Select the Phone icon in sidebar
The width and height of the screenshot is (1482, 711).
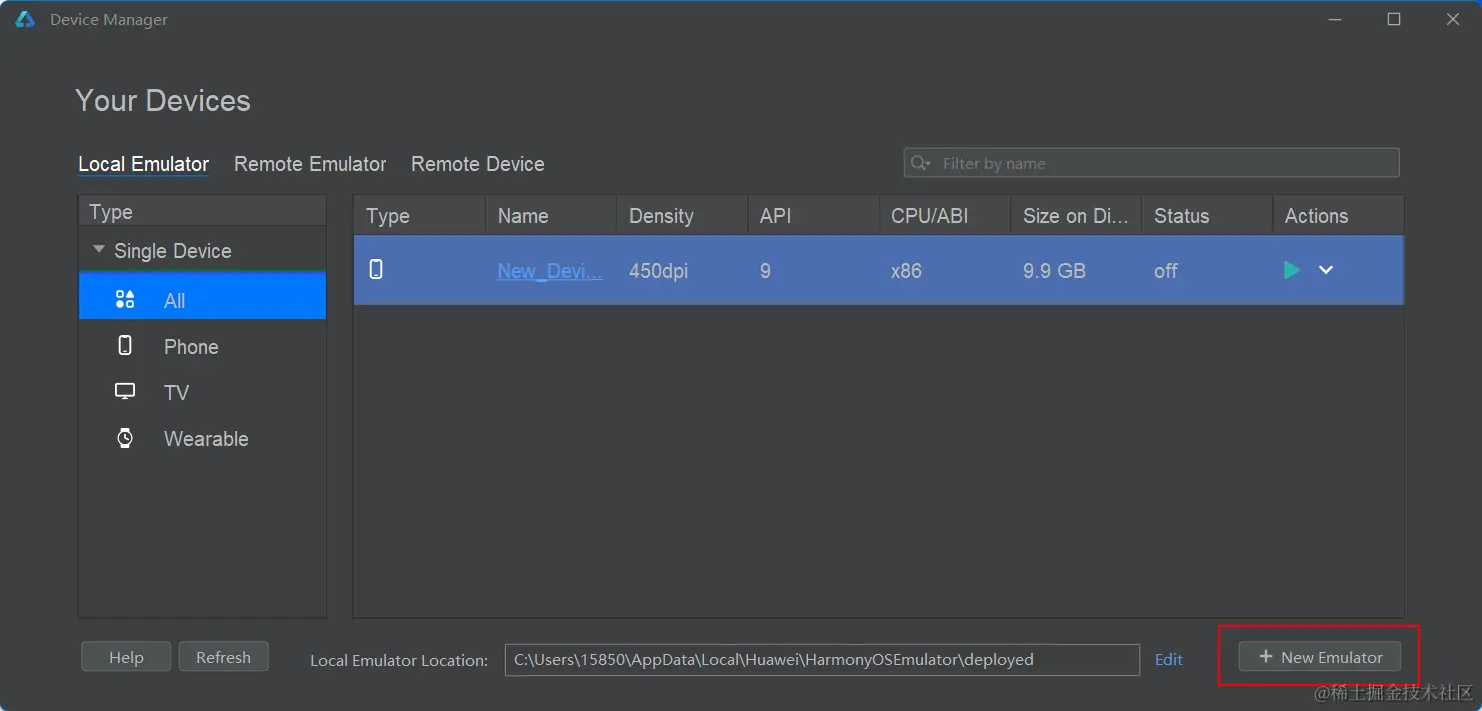[125, 346]
